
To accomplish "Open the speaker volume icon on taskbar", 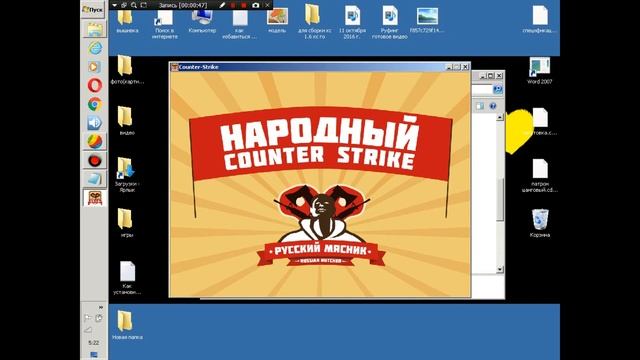I will click(x=95, y=123).
